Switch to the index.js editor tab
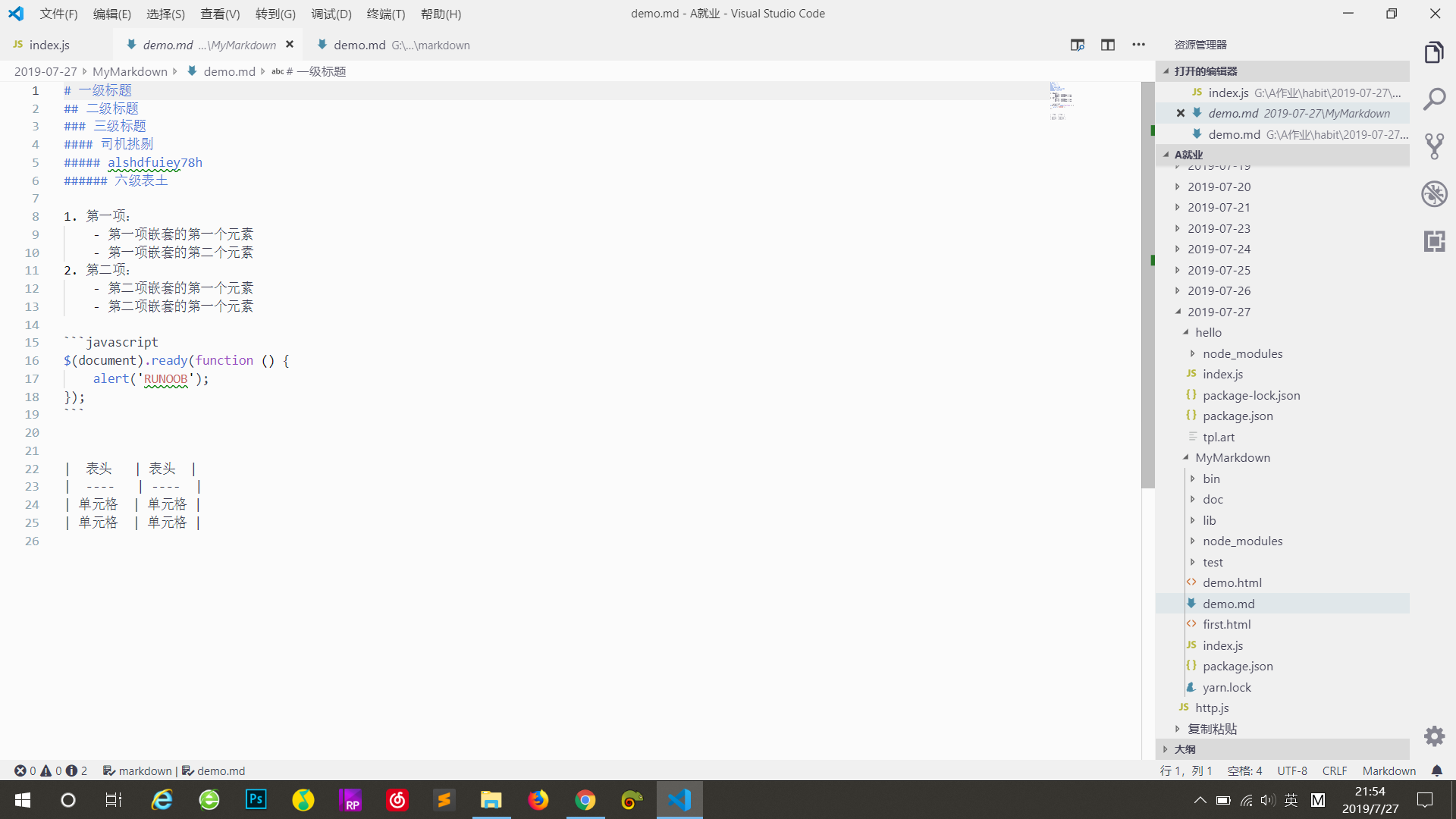 point(49,45)
